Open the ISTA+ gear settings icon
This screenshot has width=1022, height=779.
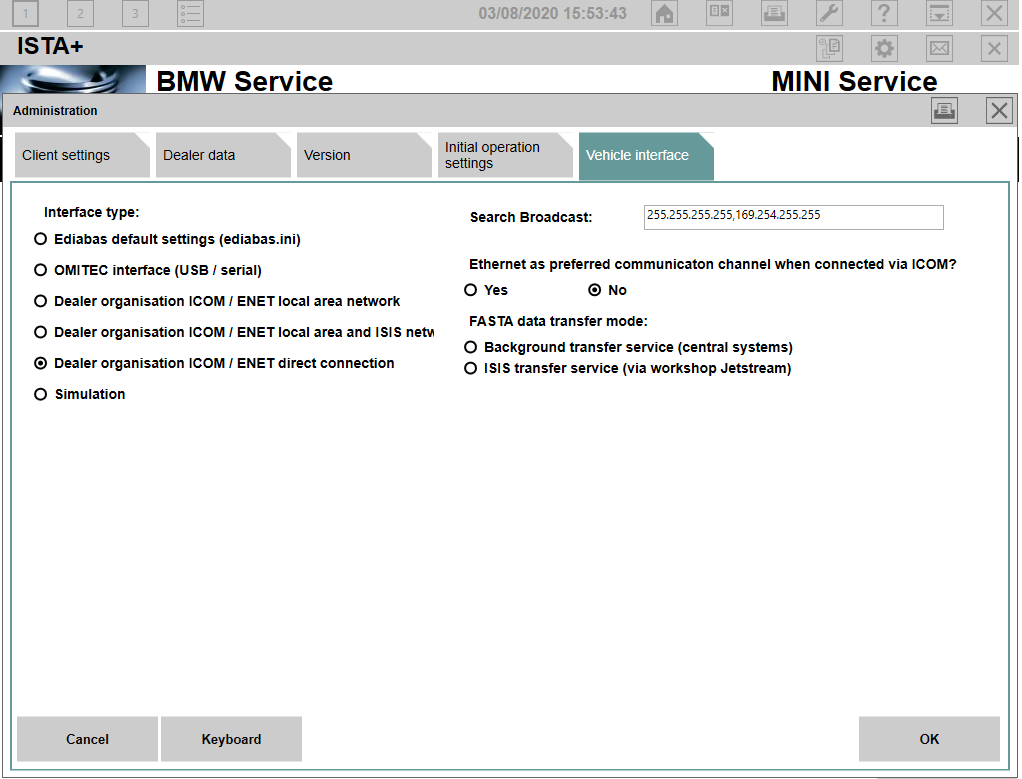click(x=884, y=48)
